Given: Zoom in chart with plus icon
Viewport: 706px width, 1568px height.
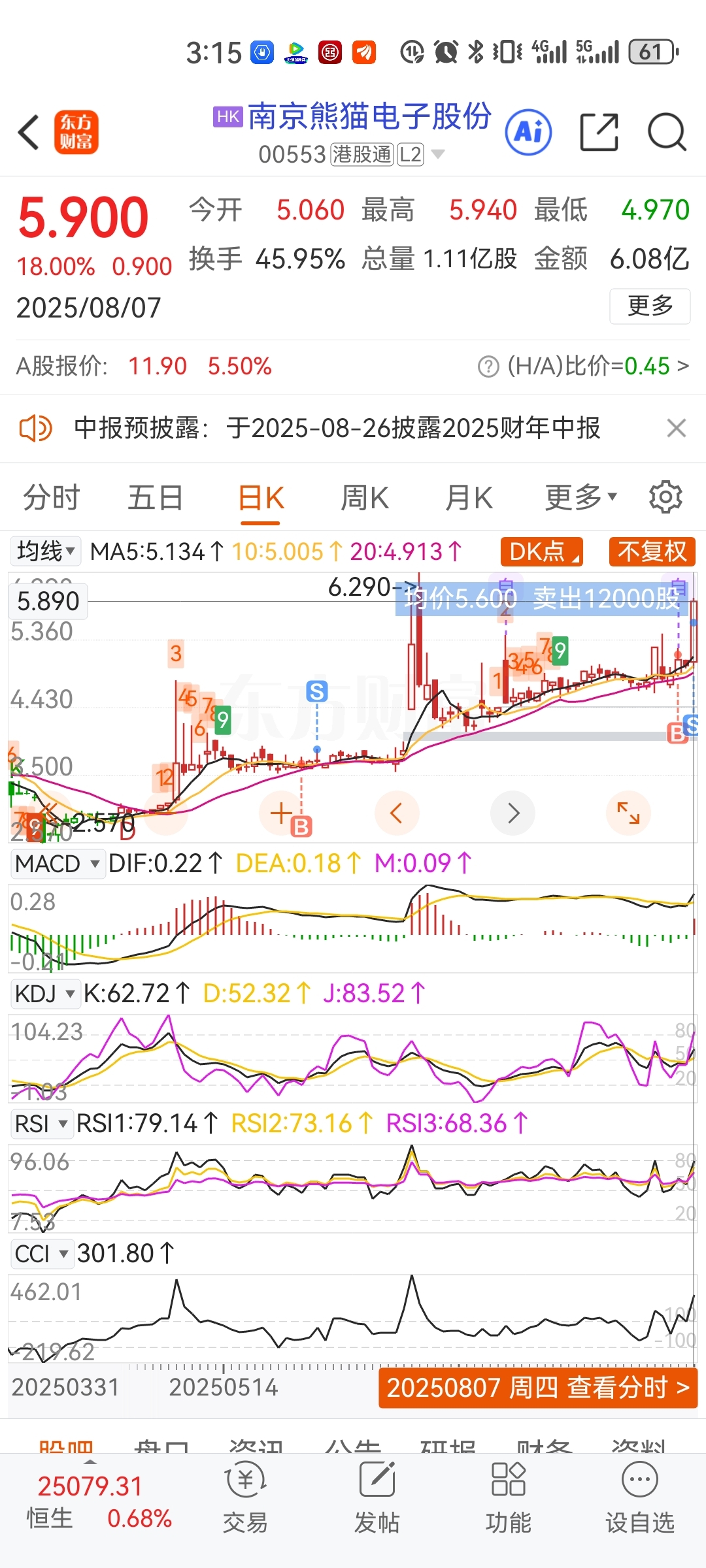Looking at the screenshot, I should pyautogui.click(x=281, y=813).
